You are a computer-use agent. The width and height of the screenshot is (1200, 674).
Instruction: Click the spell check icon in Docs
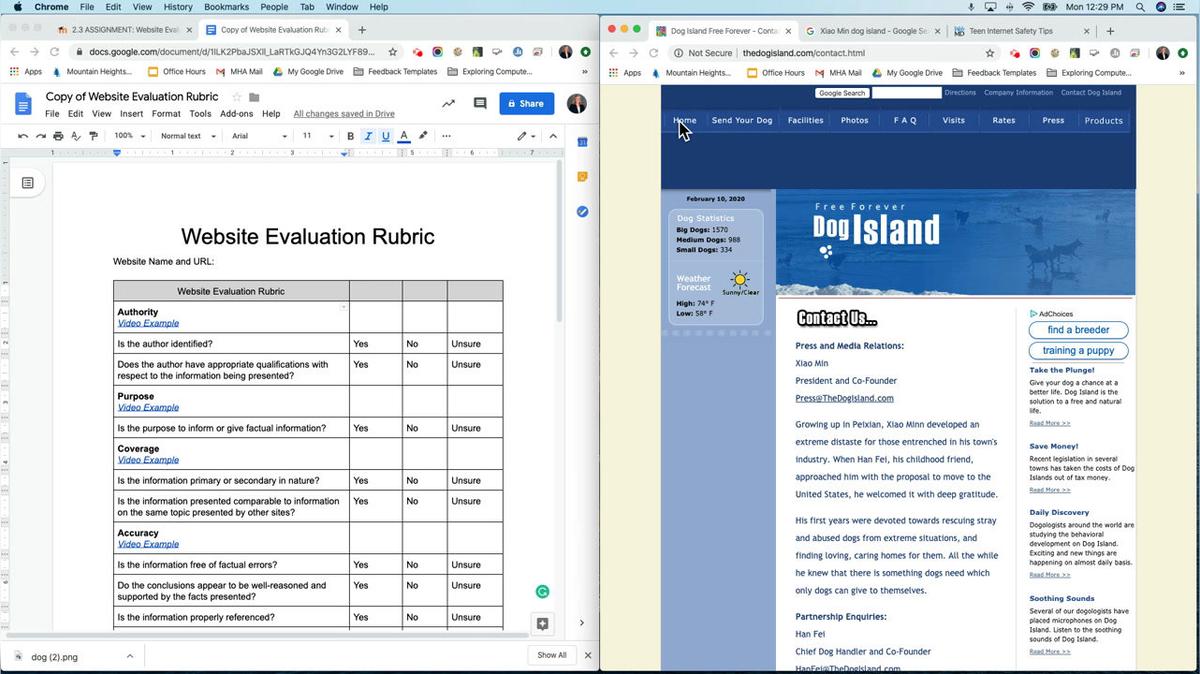coord(76,136)
